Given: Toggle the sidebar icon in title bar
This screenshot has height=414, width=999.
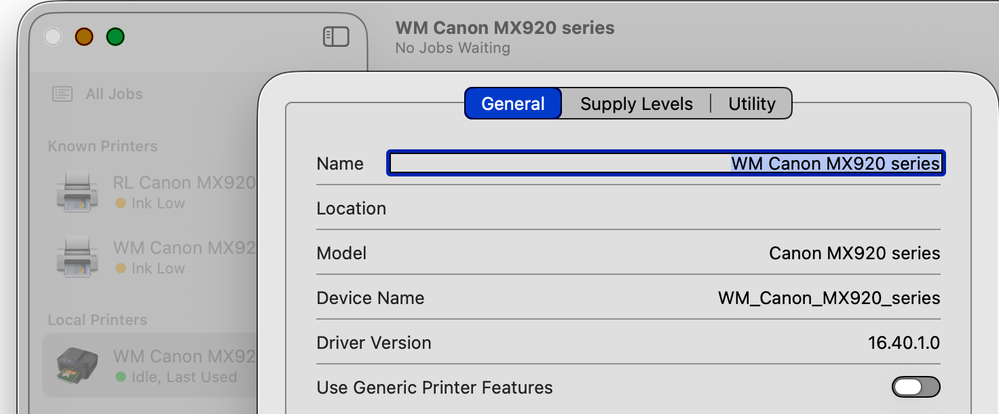Looking at the screenshot, I should [336, 37].
